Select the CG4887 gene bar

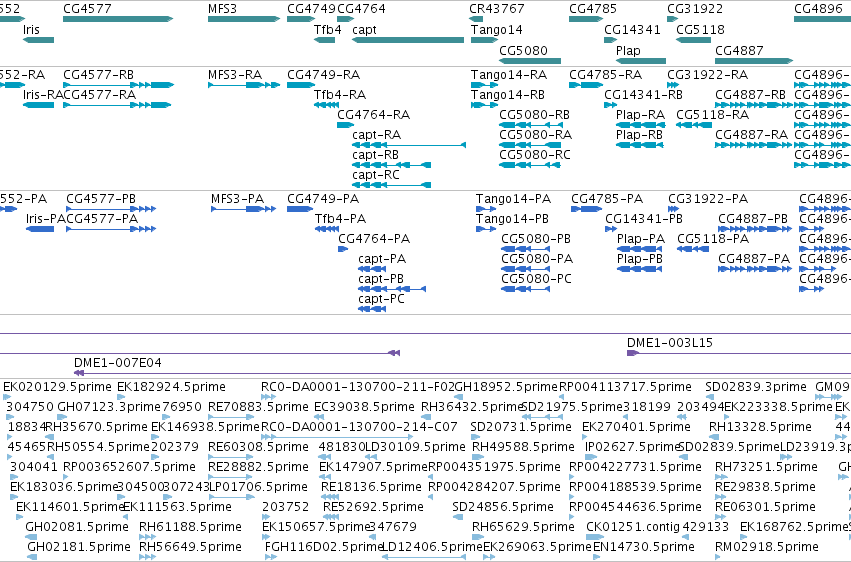[x=754, y=61]
